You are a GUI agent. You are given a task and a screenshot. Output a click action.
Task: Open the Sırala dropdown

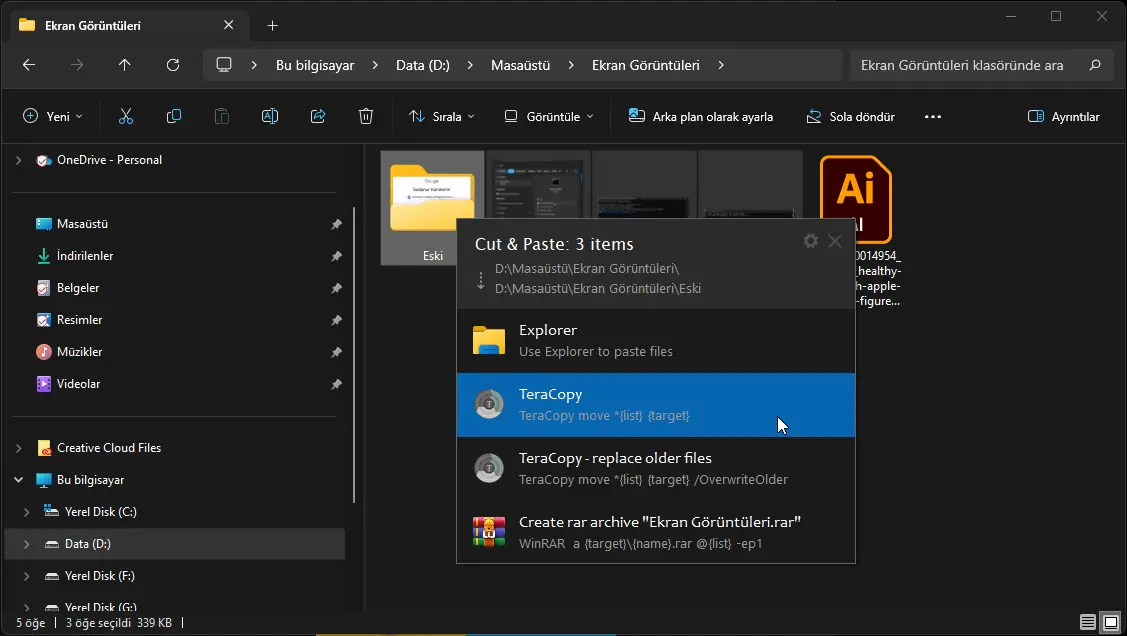point(440,116)
